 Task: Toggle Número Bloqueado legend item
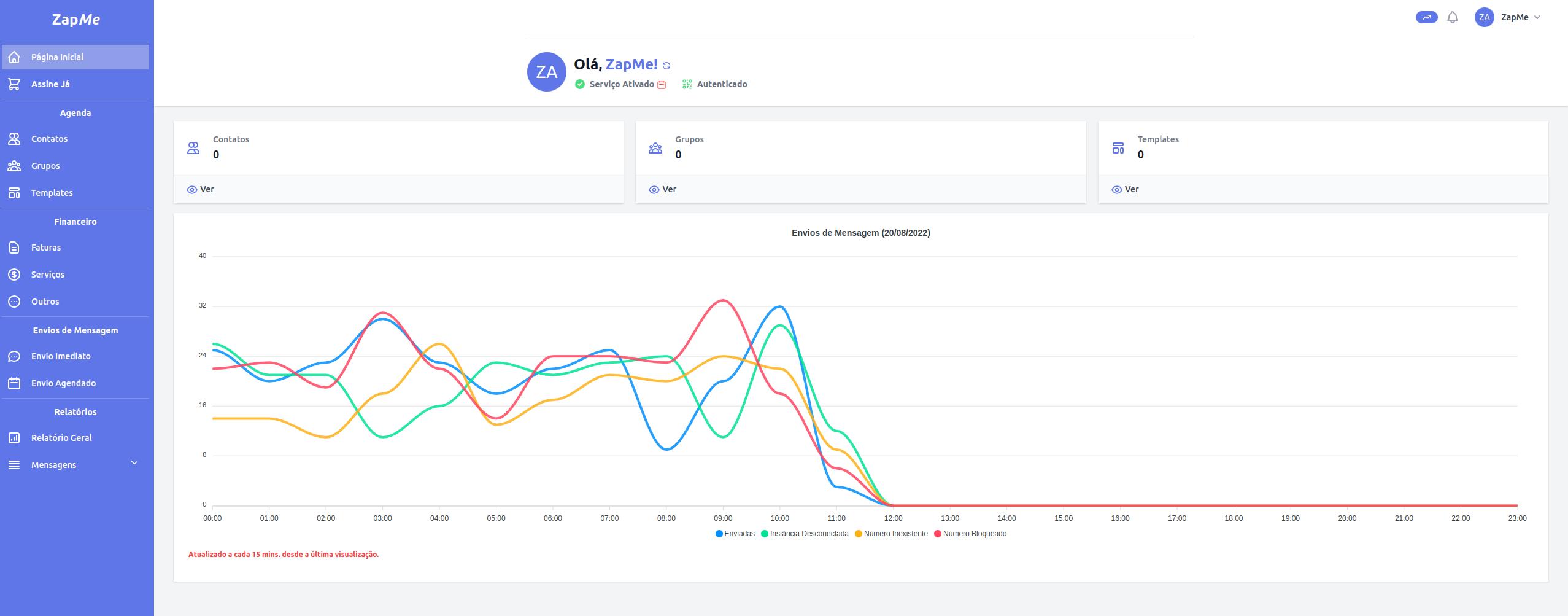[970, 534]
